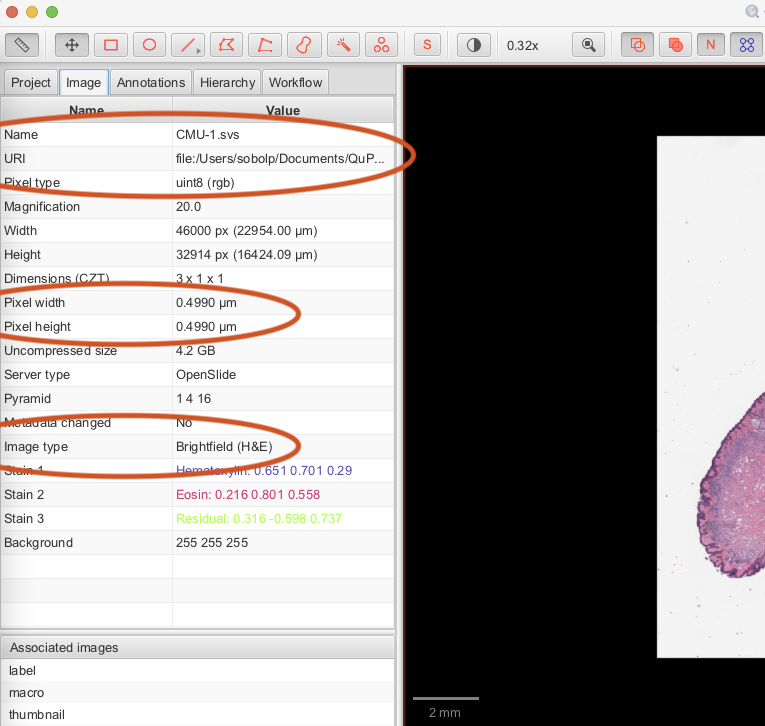Open the macro associated image

point(197,692)
